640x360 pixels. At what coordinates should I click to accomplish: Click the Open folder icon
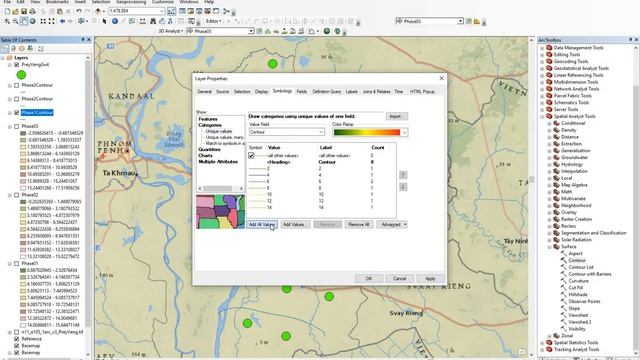pyautogui.click(x=15, y=11)
